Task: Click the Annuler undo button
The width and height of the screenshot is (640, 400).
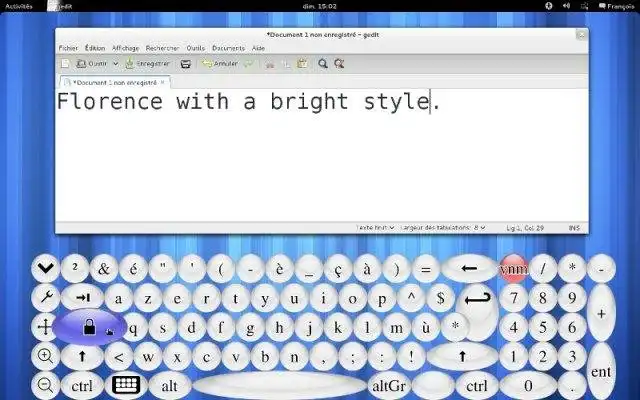Action: coord(220,64)
